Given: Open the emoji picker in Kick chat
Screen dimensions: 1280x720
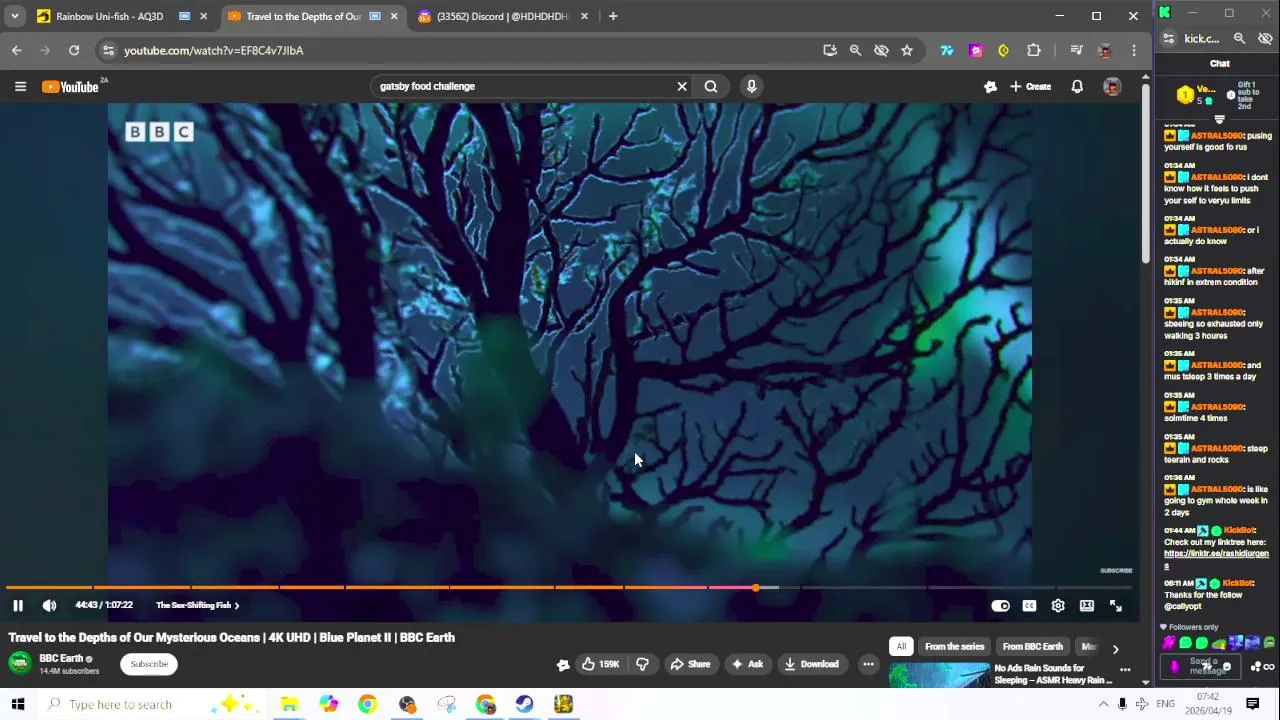Looking at the screenshot, I should [x=1227, y=667].
